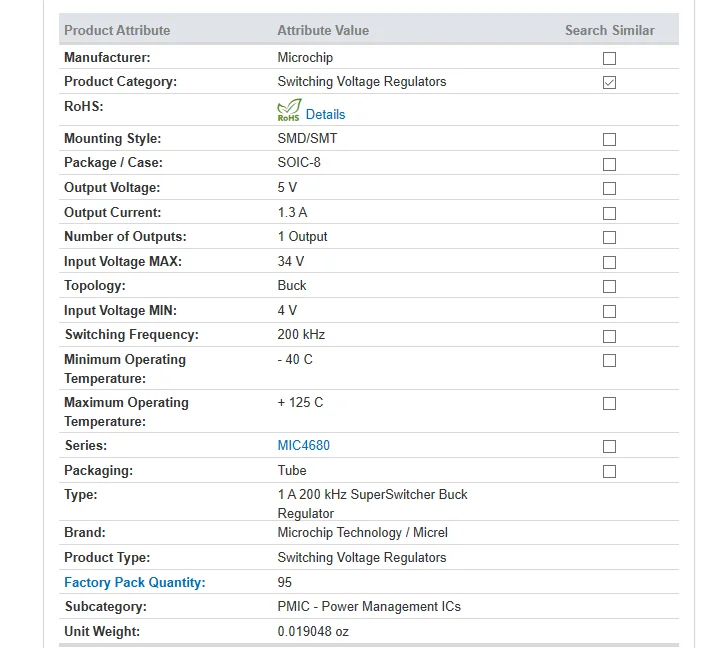
Task: Click the Switching Voltage Regulators category value
Action: (362, 82)
